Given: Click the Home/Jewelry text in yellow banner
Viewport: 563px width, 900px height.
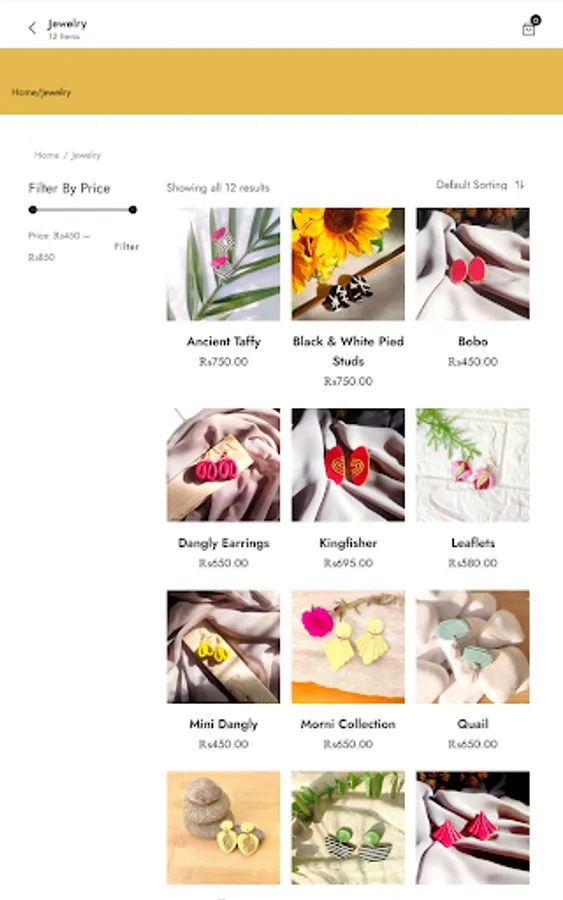Looking at the screenshot, I should [x=41, y=92].
